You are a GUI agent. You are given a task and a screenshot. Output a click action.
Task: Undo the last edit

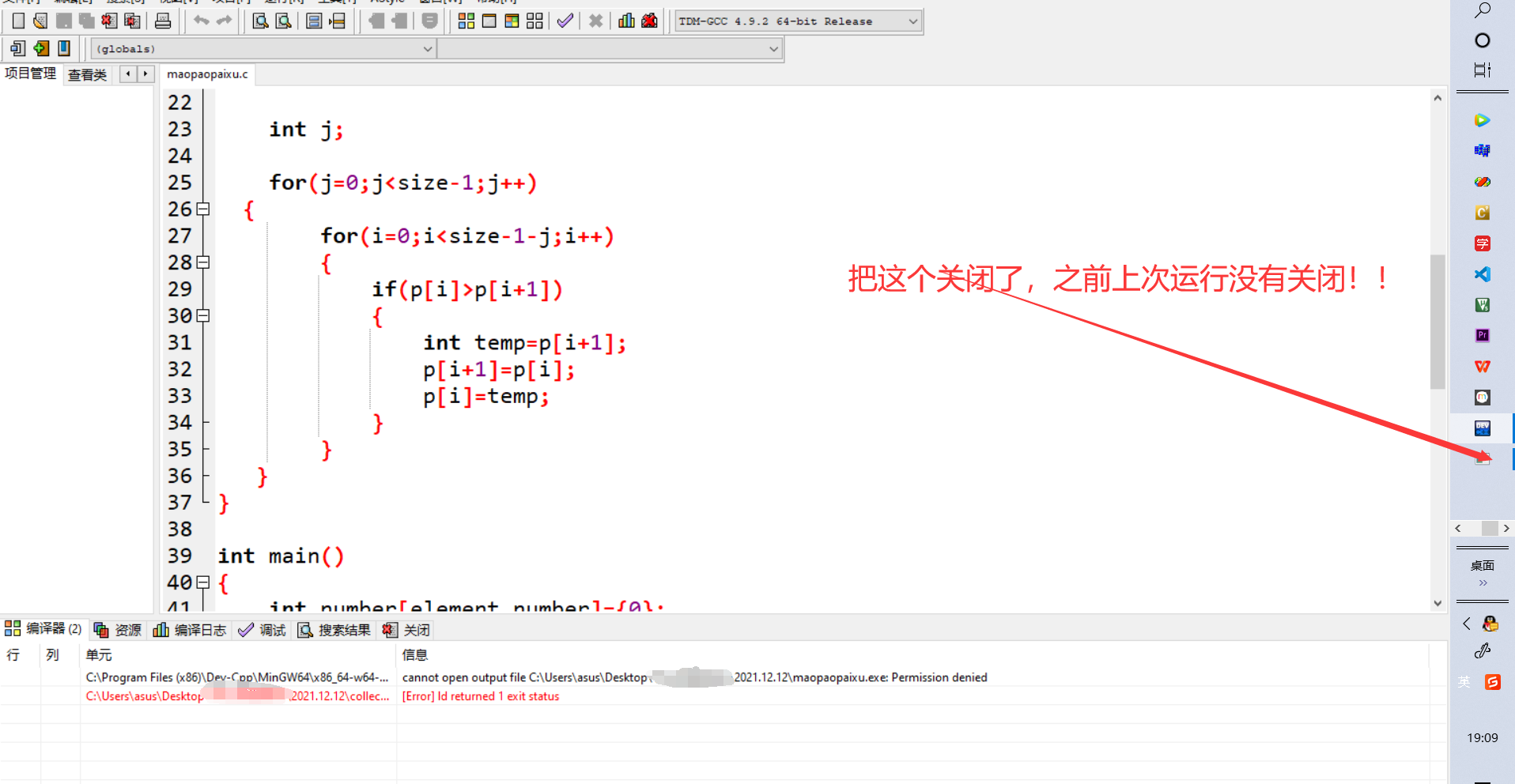(x=200, y=21)
